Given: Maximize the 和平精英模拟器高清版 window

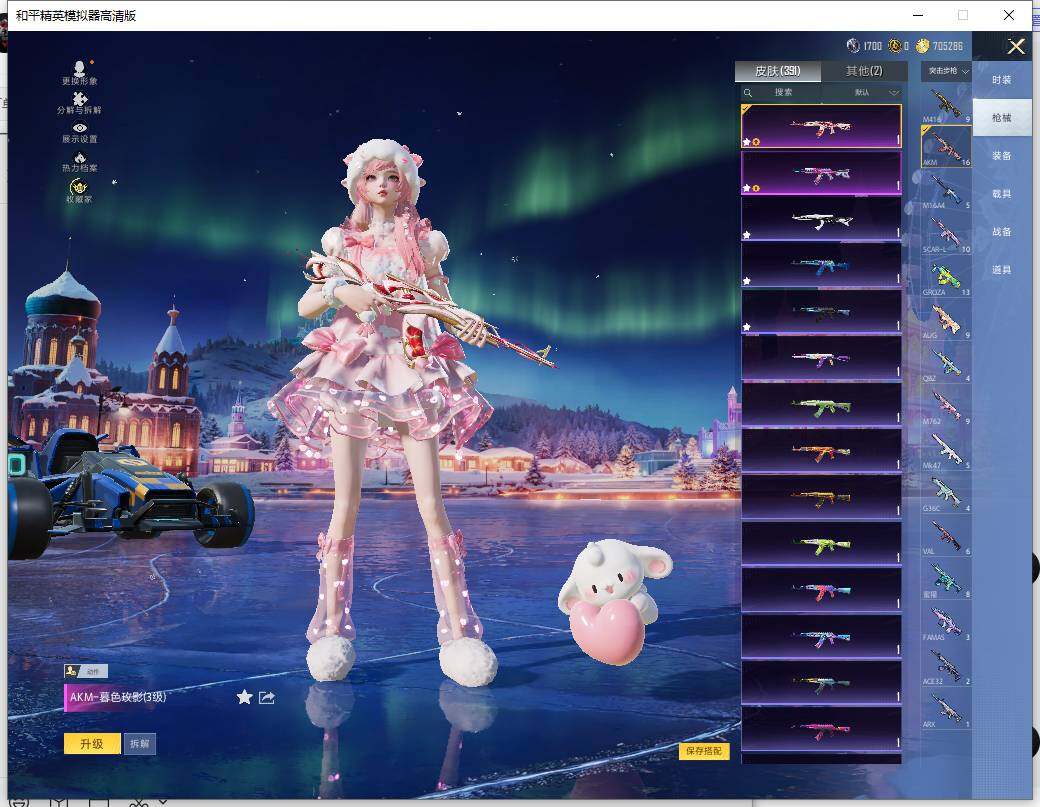Looking at the screenshot, I should 963,15.
